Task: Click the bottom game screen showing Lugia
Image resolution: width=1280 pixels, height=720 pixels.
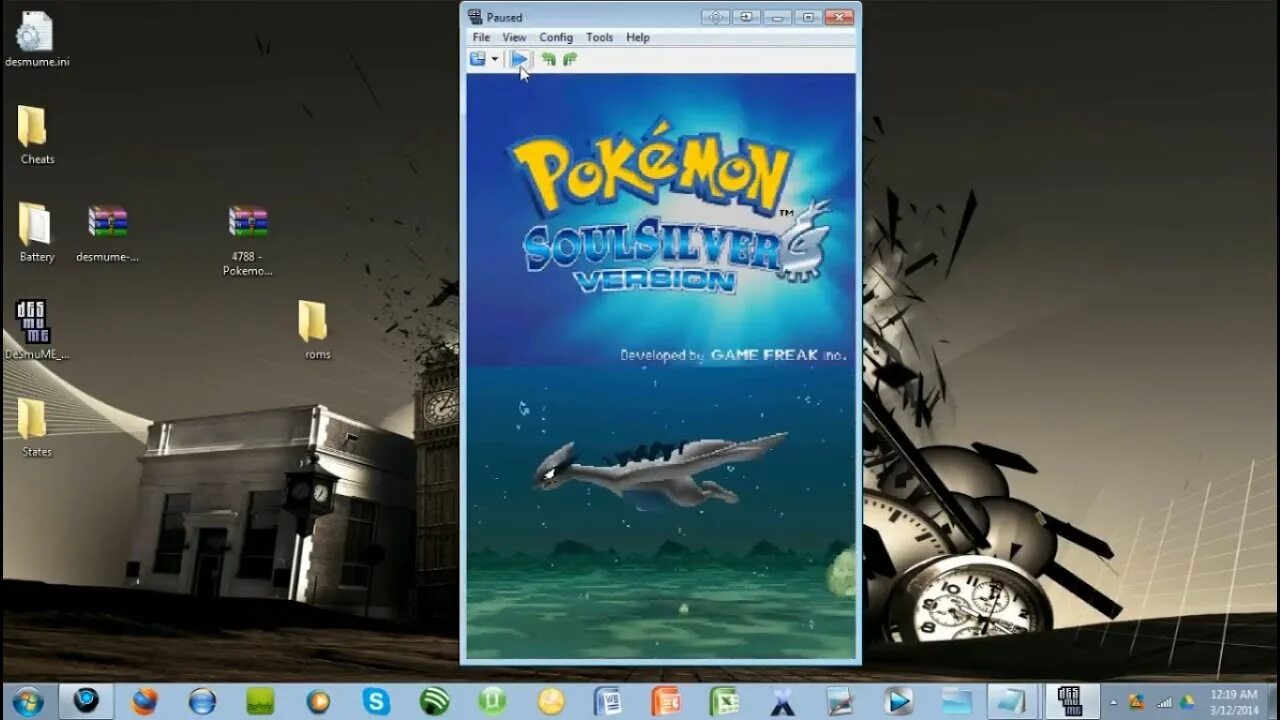Action: tap(660, 512)
